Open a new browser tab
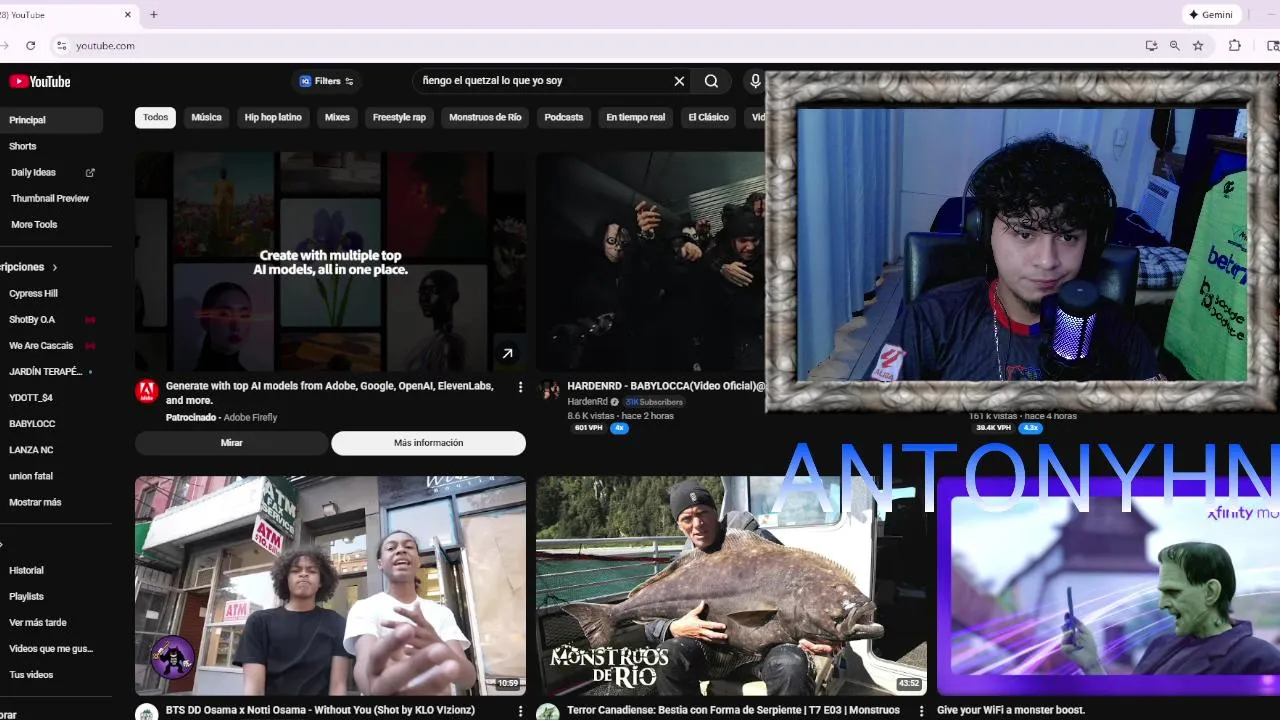Viewport: 1280px width, 720px height. tap(154, 15)
